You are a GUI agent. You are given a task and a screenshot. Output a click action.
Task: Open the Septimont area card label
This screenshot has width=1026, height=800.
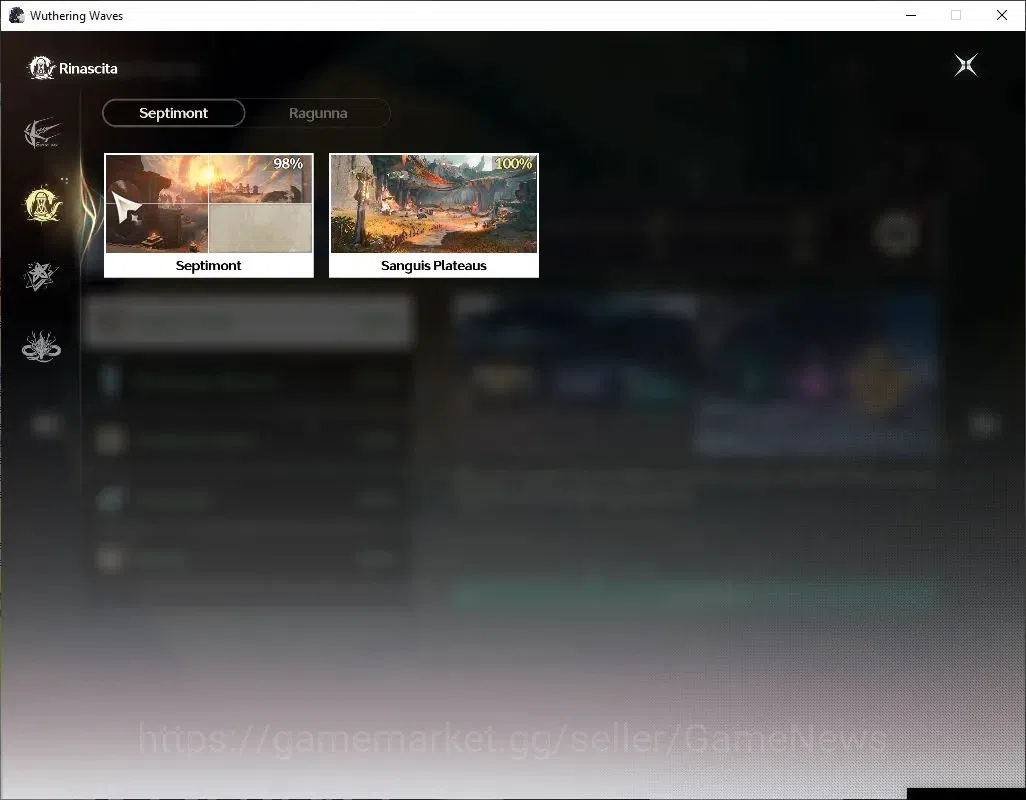pyautogui.click(x=208, y=266)
